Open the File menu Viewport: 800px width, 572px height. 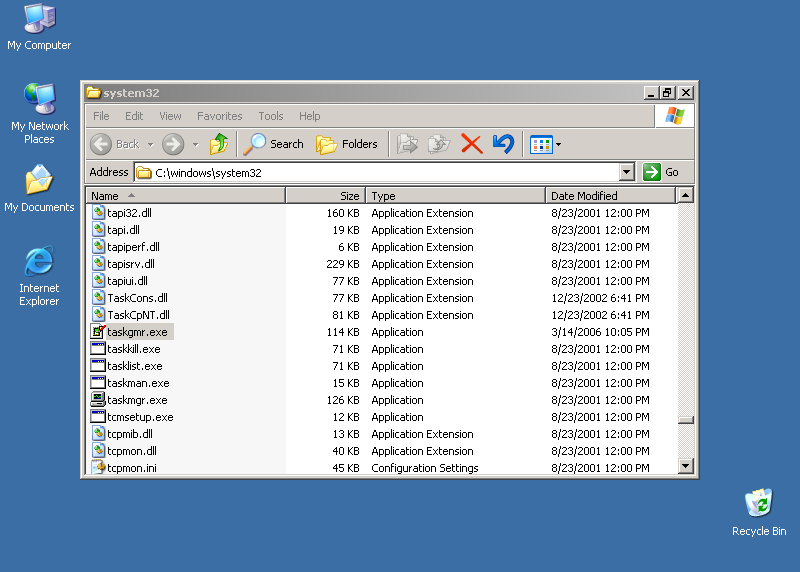point(101,116)
